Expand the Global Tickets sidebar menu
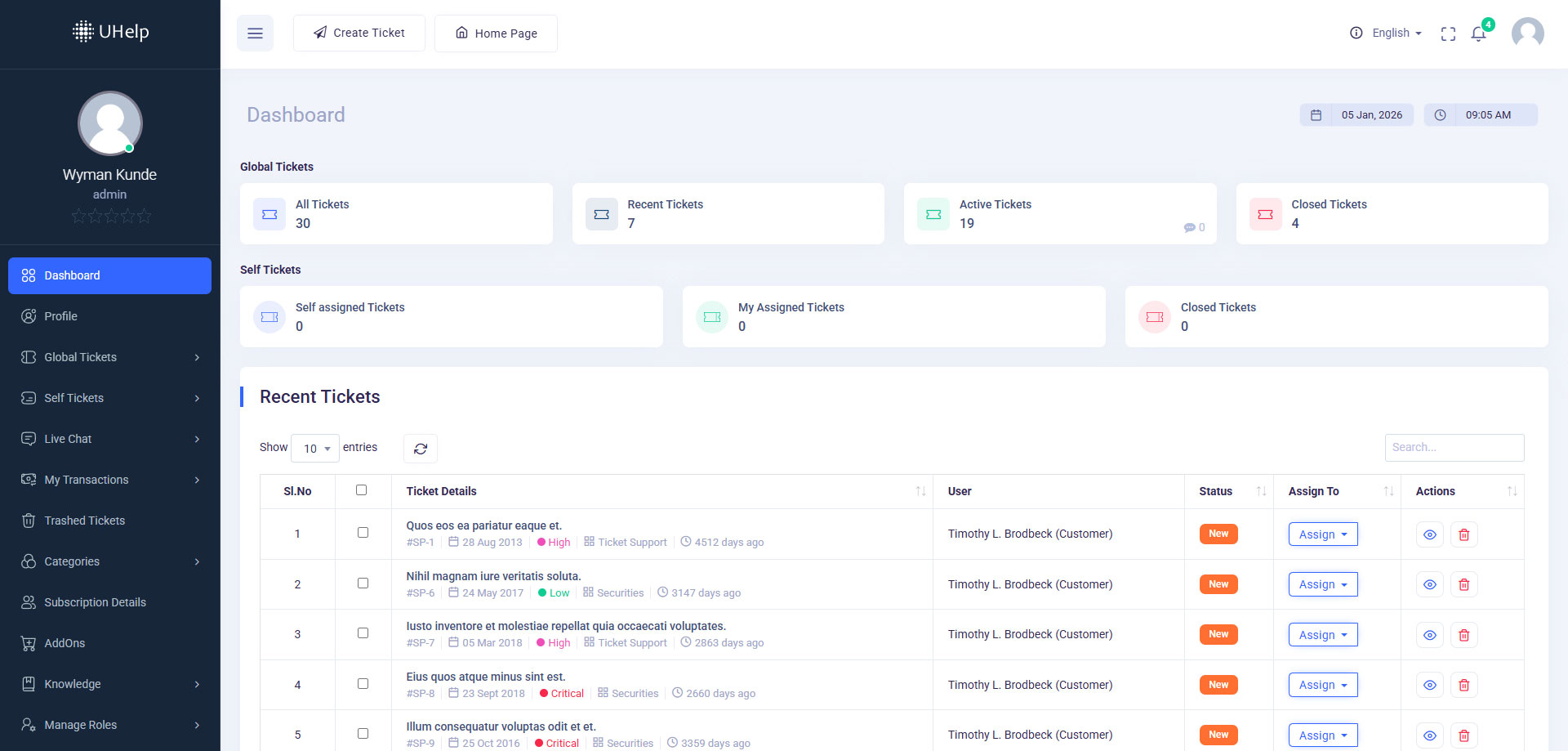 109,357
